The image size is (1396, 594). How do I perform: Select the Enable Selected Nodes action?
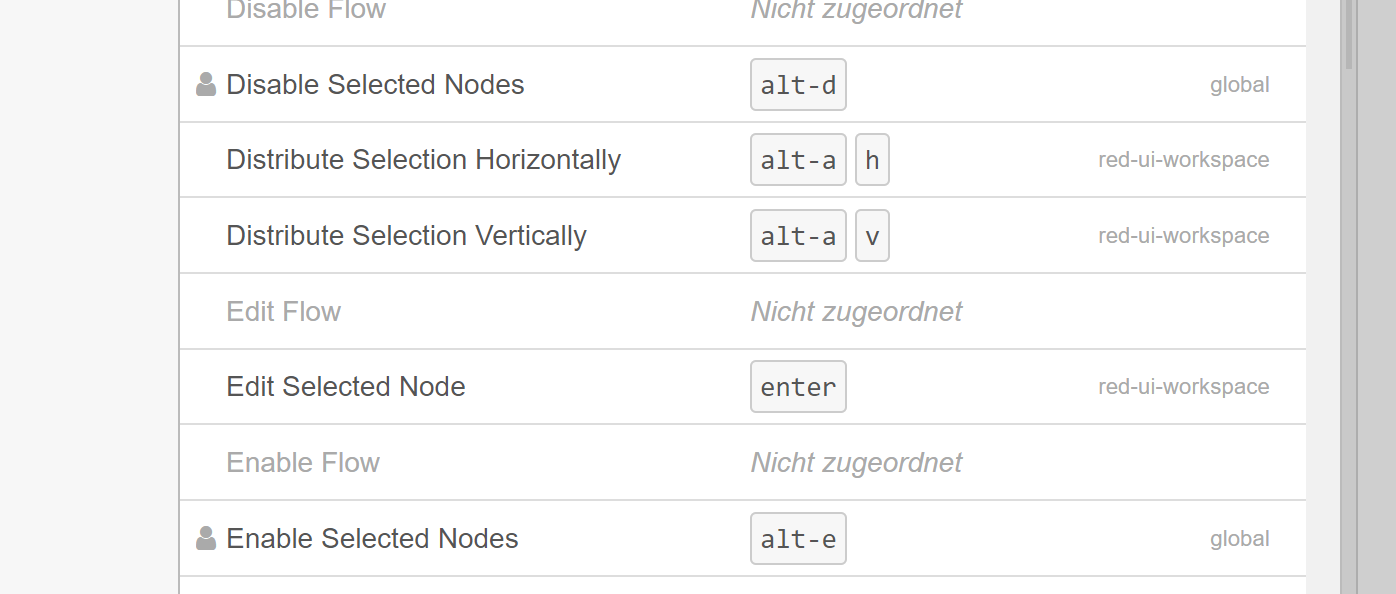pos(743,538)
